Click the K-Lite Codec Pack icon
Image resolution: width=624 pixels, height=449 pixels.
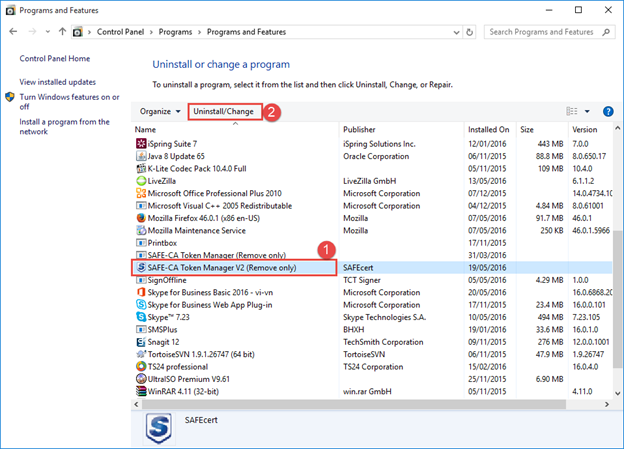point(141,168)
